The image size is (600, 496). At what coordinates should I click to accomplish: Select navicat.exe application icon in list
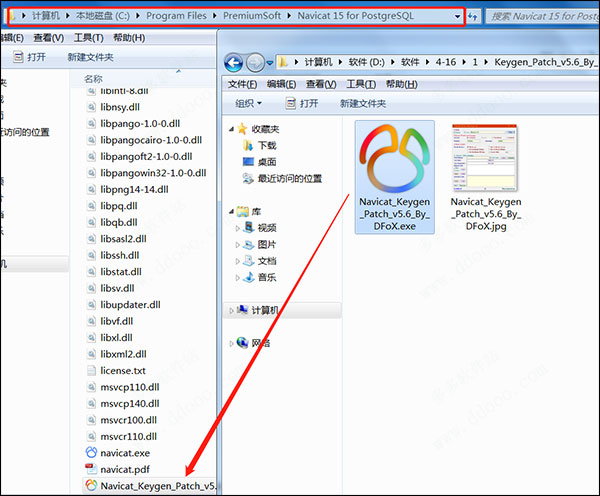[x=91, y=452]
